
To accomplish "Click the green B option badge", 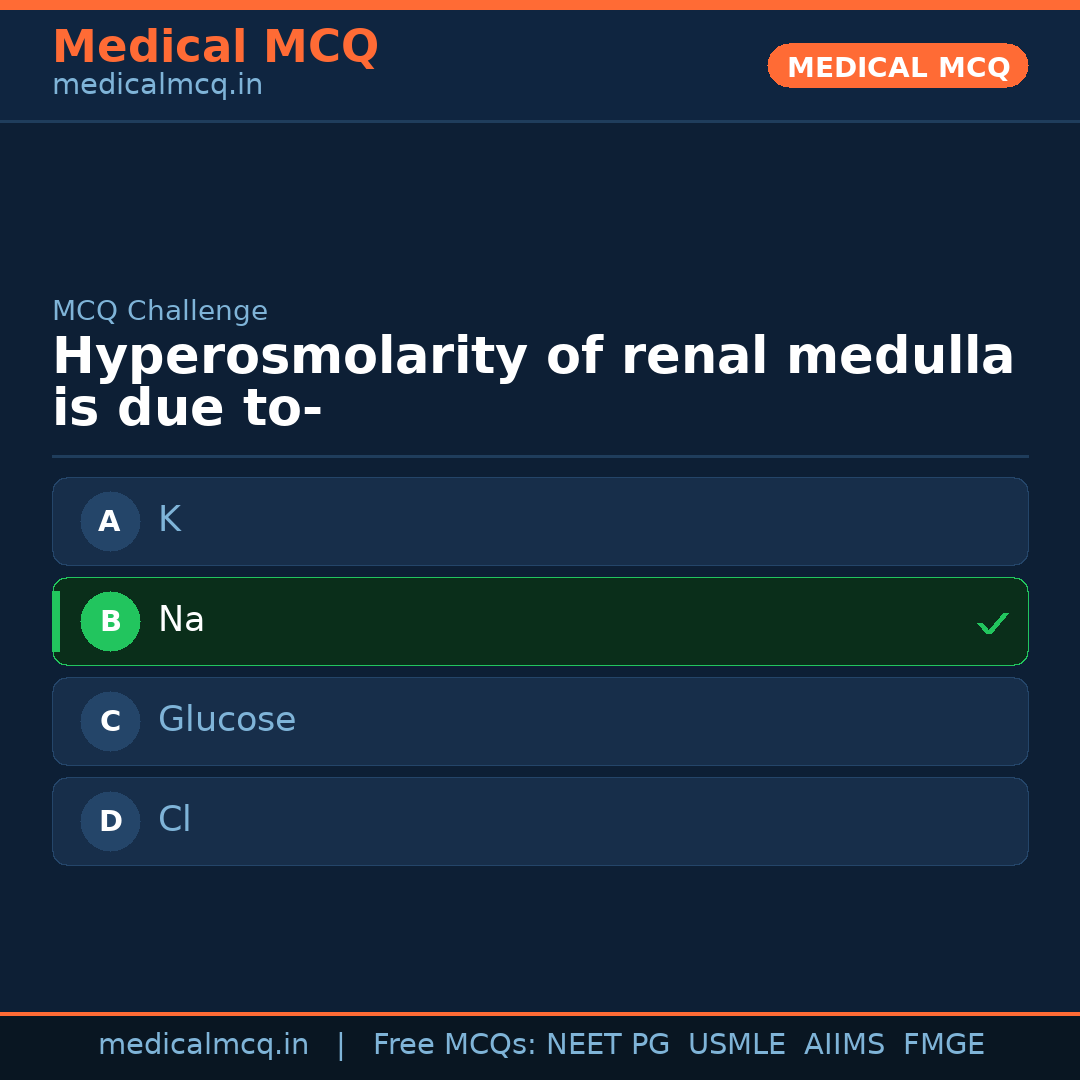I will 110,621.
